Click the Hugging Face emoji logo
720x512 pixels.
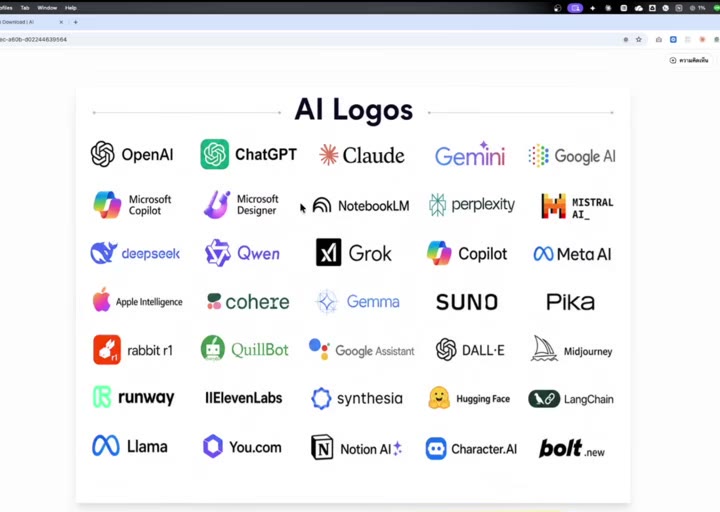point(439,398)
